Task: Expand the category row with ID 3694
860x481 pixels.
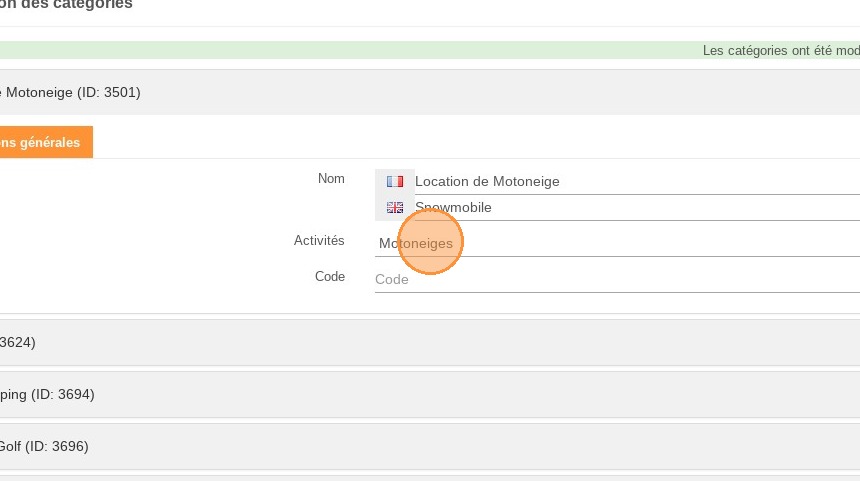Action: (x=430, y=394)
